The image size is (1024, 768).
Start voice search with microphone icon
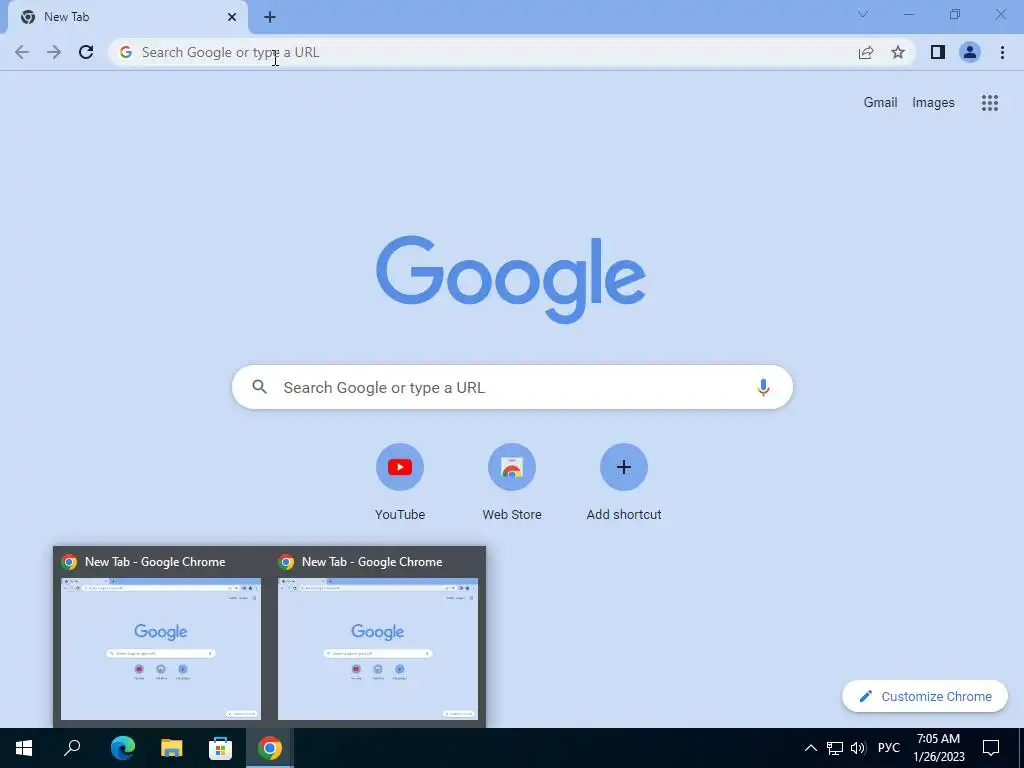pos(763,387)
